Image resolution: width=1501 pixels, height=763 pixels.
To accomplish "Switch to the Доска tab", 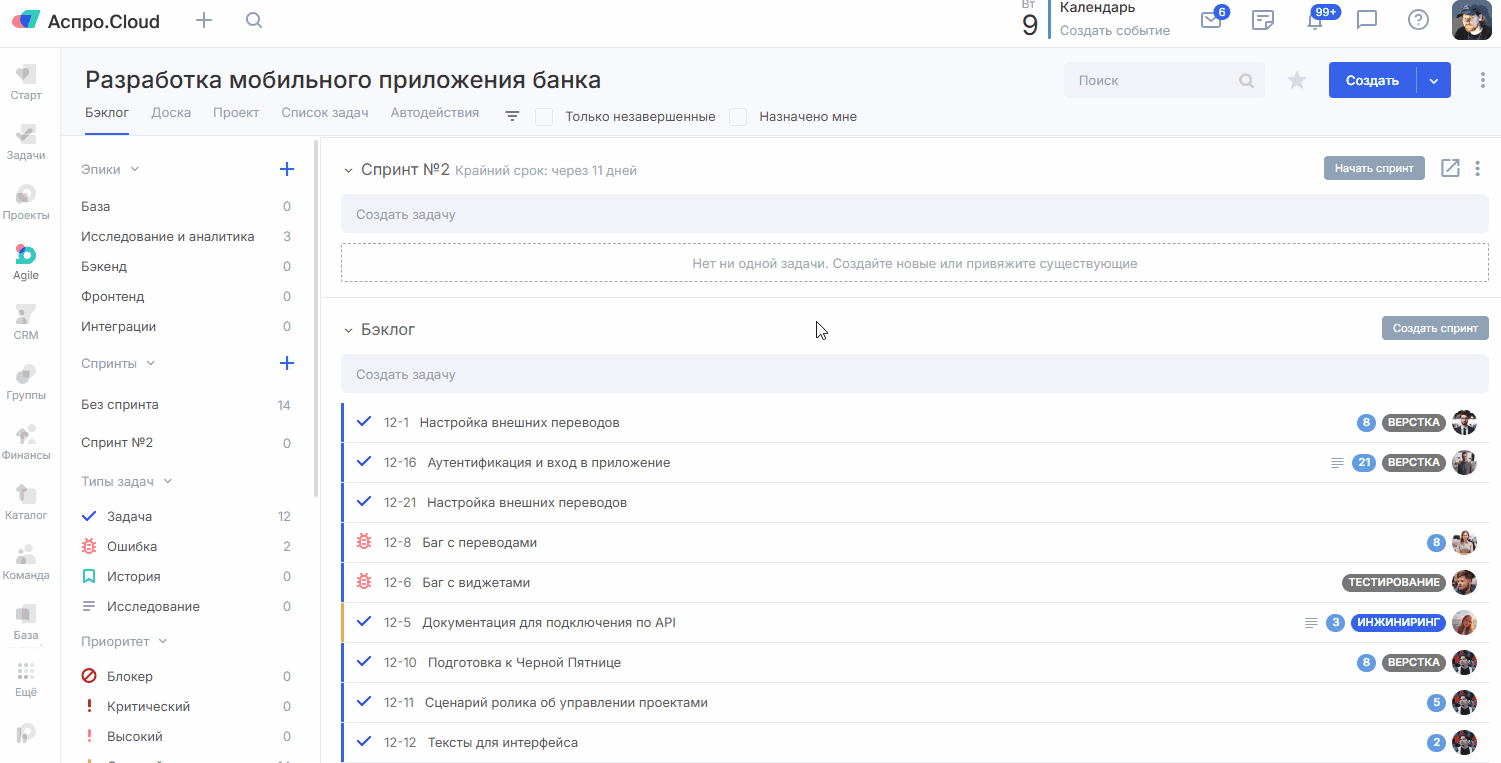I will 171,113.
